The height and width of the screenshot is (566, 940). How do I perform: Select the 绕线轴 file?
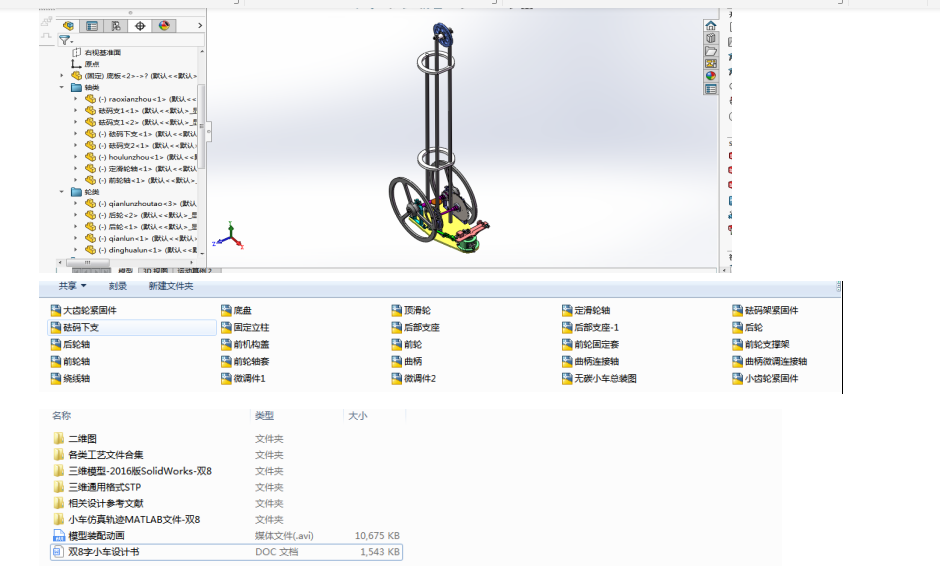pyautogui.click(x=70, y=378)
